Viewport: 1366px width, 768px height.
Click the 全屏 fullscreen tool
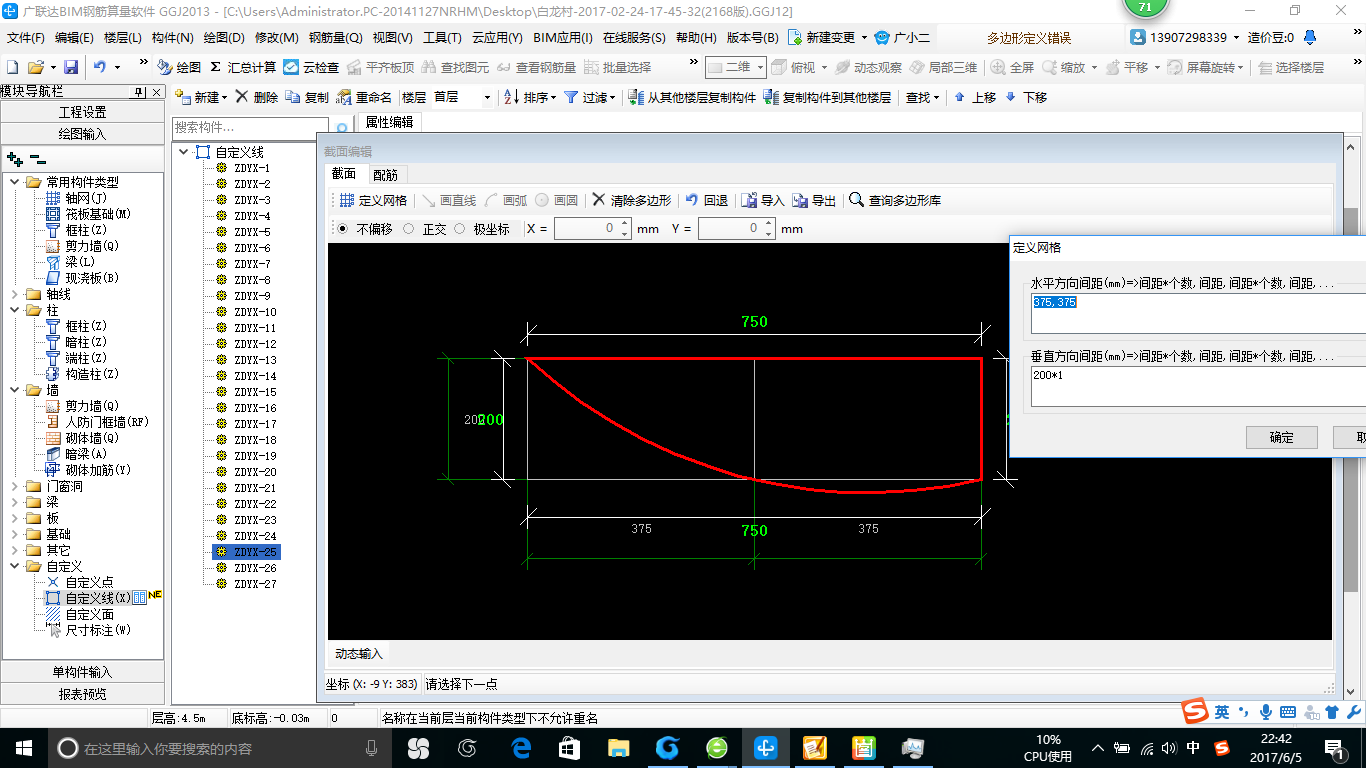pos(1013,67)
